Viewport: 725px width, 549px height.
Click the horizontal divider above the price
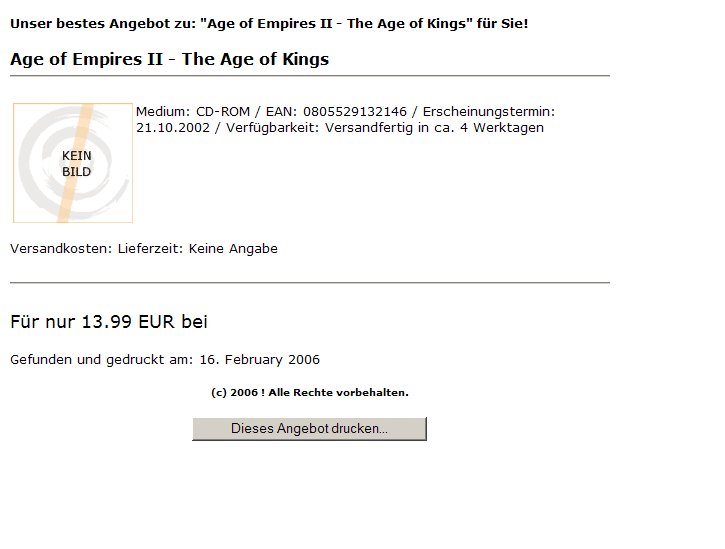309,283
